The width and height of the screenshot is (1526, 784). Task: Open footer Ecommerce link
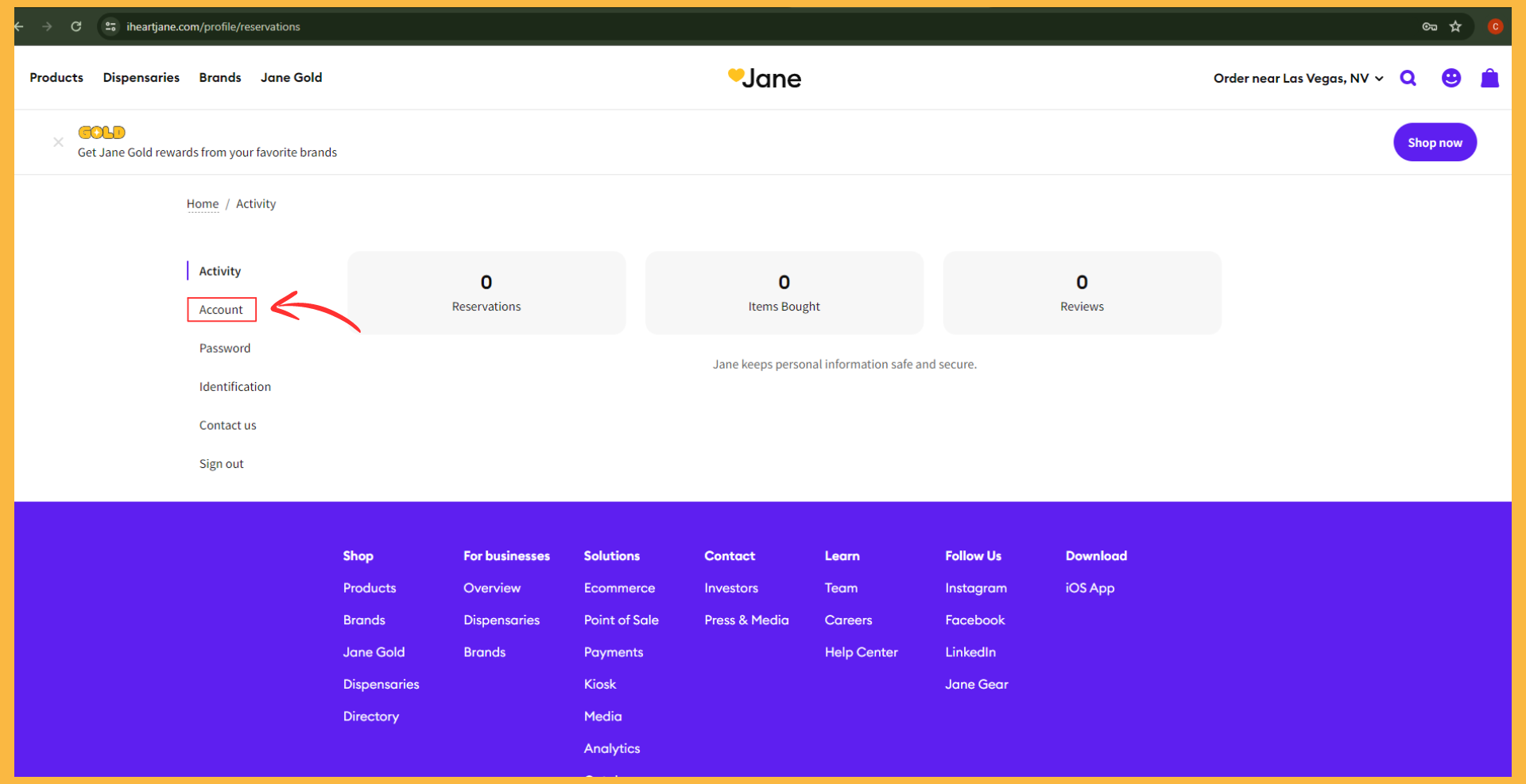620,588
